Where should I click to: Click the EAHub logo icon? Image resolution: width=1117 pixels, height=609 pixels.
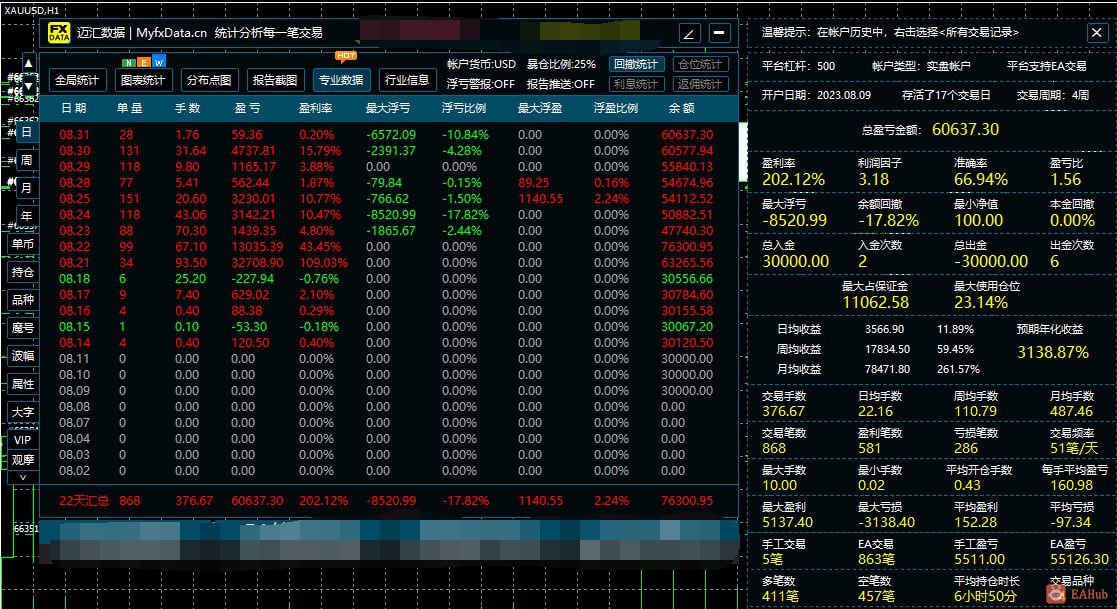click(x=1056, y=593)
